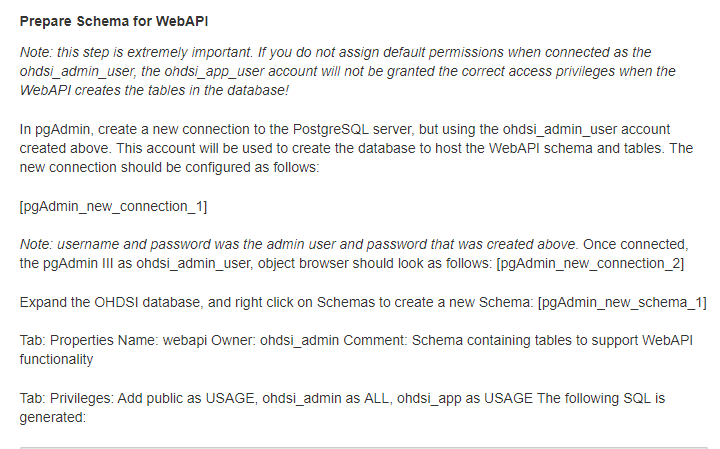Click the [pgAdmin_new_connection_1] image placeholder

(113, 207)
